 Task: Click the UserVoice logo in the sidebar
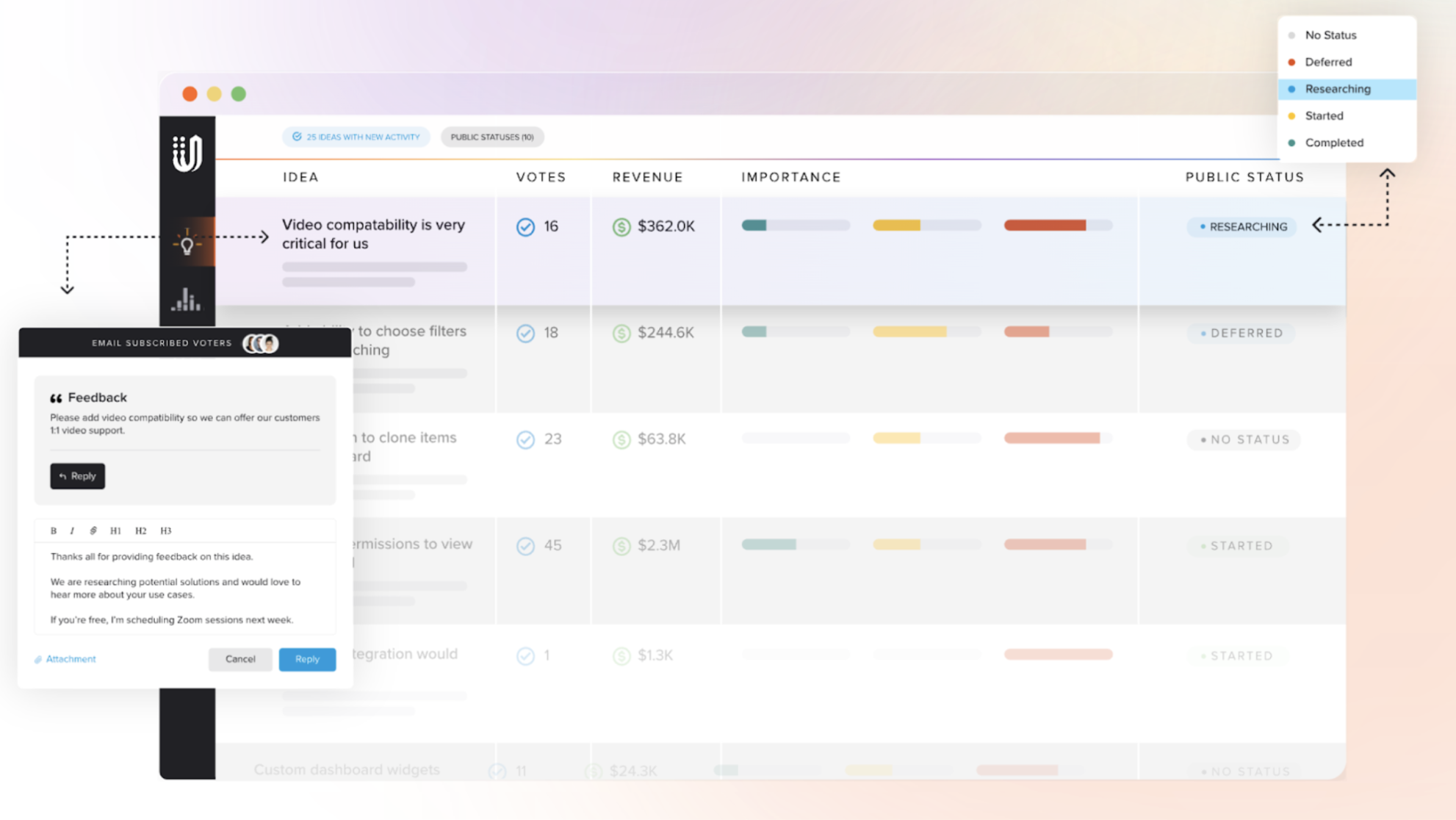[187, 154]
